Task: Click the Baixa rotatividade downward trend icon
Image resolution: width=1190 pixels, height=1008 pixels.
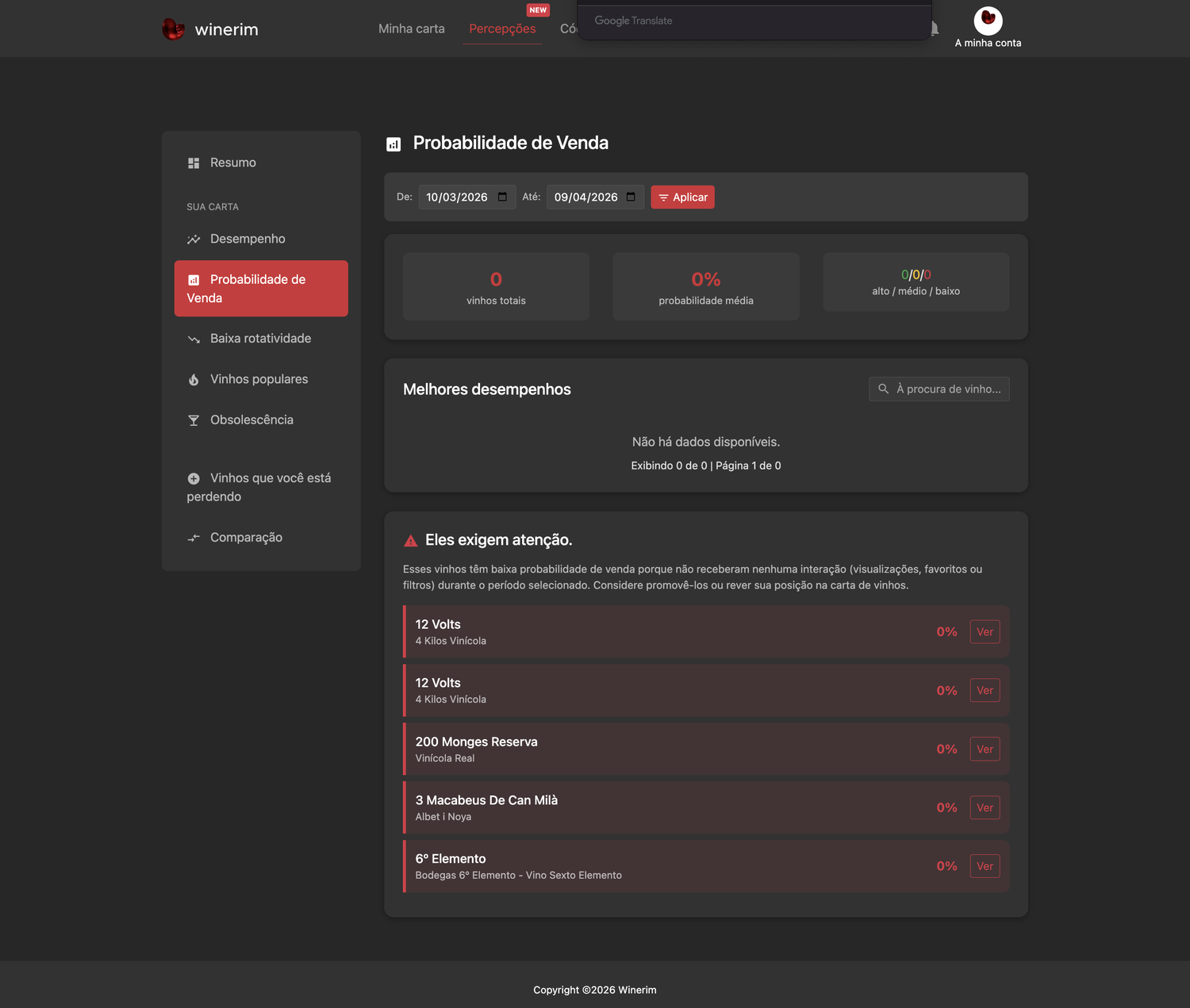Action: pos(194,339)
